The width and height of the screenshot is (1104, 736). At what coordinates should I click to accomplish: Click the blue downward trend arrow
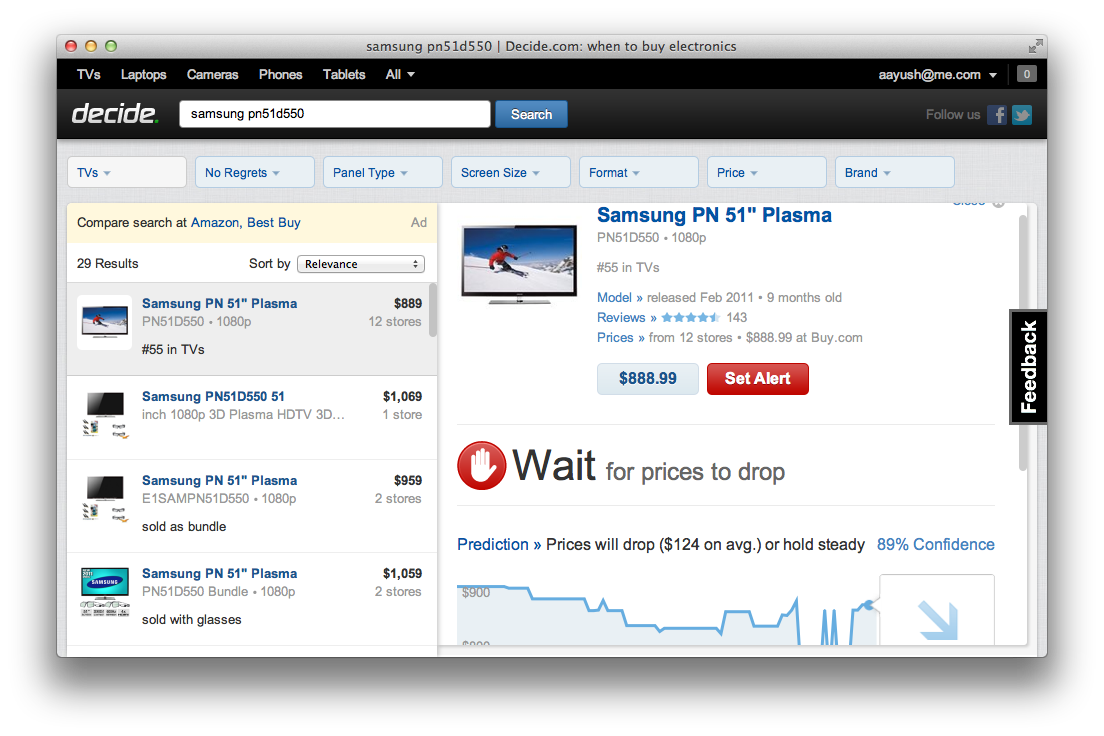coord(939,620)
